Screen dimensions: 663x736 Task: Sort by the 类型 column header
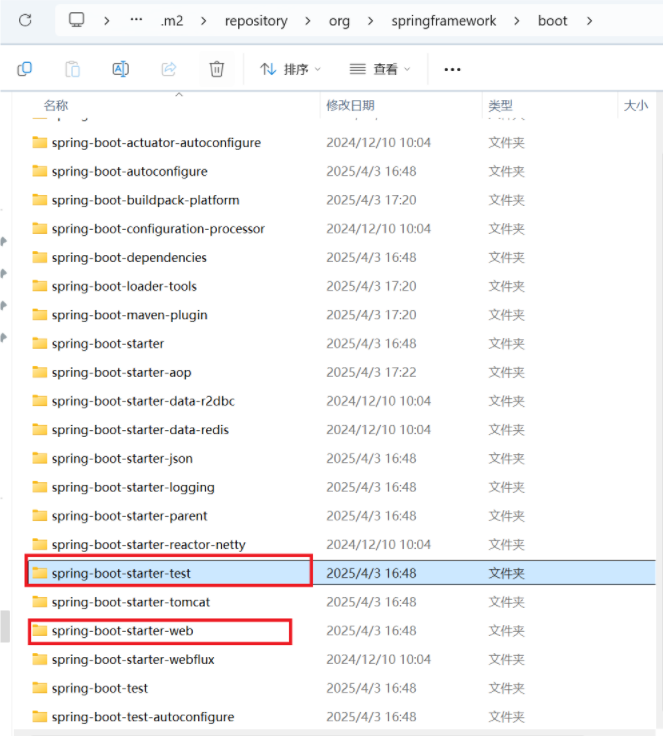(501, 105)
